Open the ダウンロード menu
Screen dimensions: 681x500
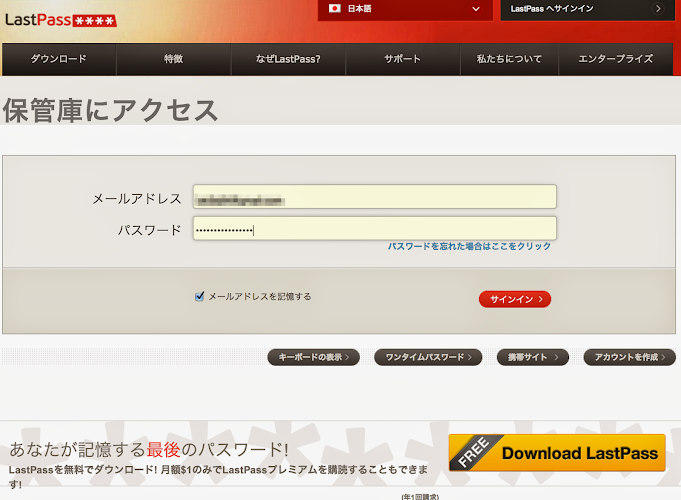click(x=59, y=59)
